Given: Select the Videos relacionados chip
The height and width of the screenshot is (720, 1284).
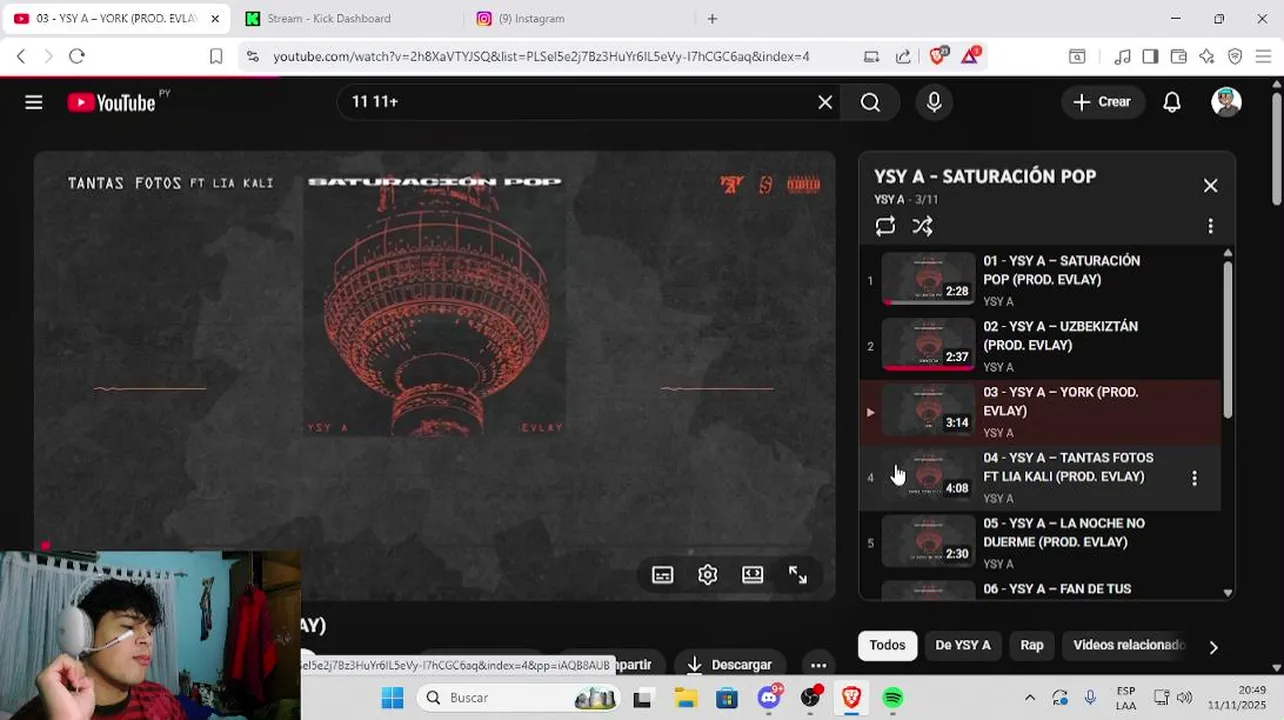Looking at the screenshot, I should [x=1128, y=646].
